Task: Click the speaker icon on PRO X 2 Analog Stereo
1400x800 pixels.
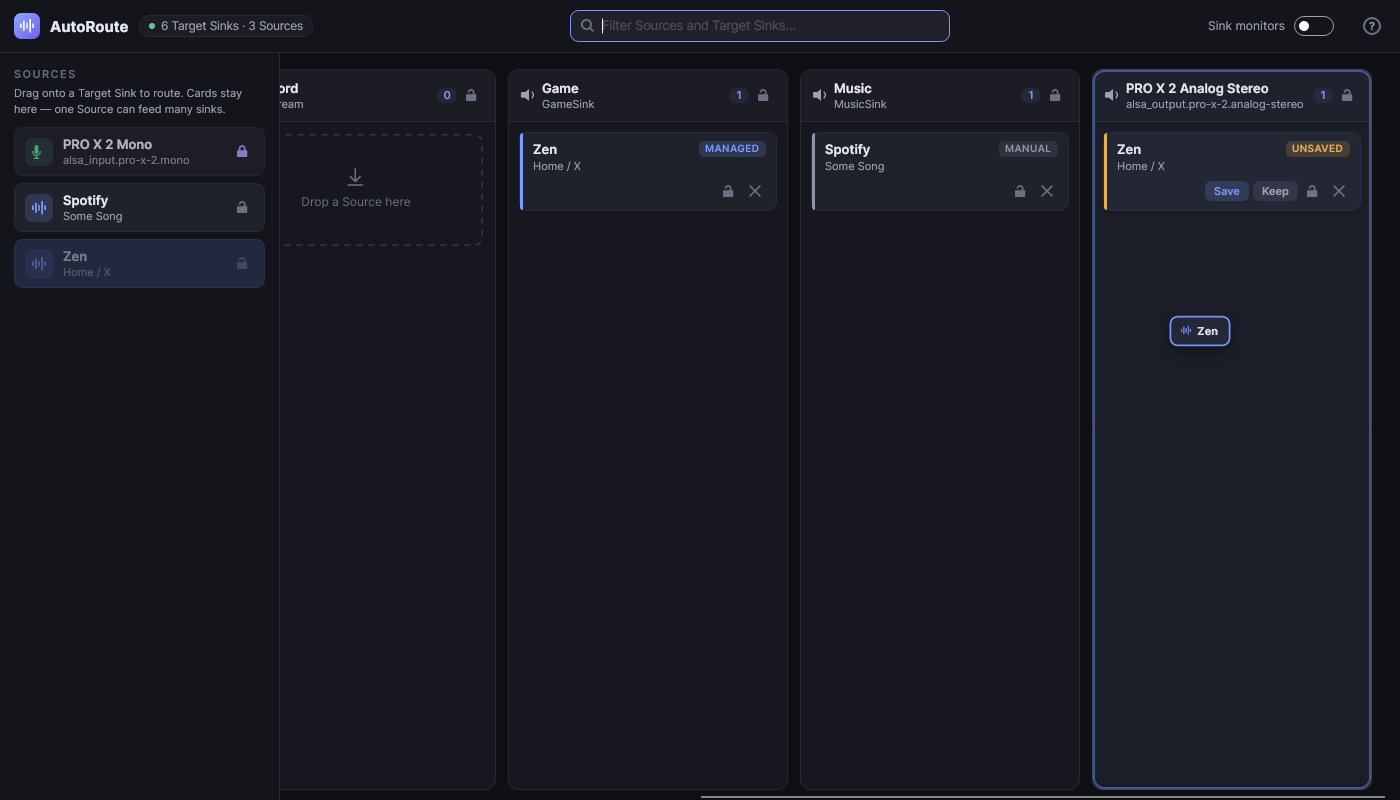Action: 1111,95
